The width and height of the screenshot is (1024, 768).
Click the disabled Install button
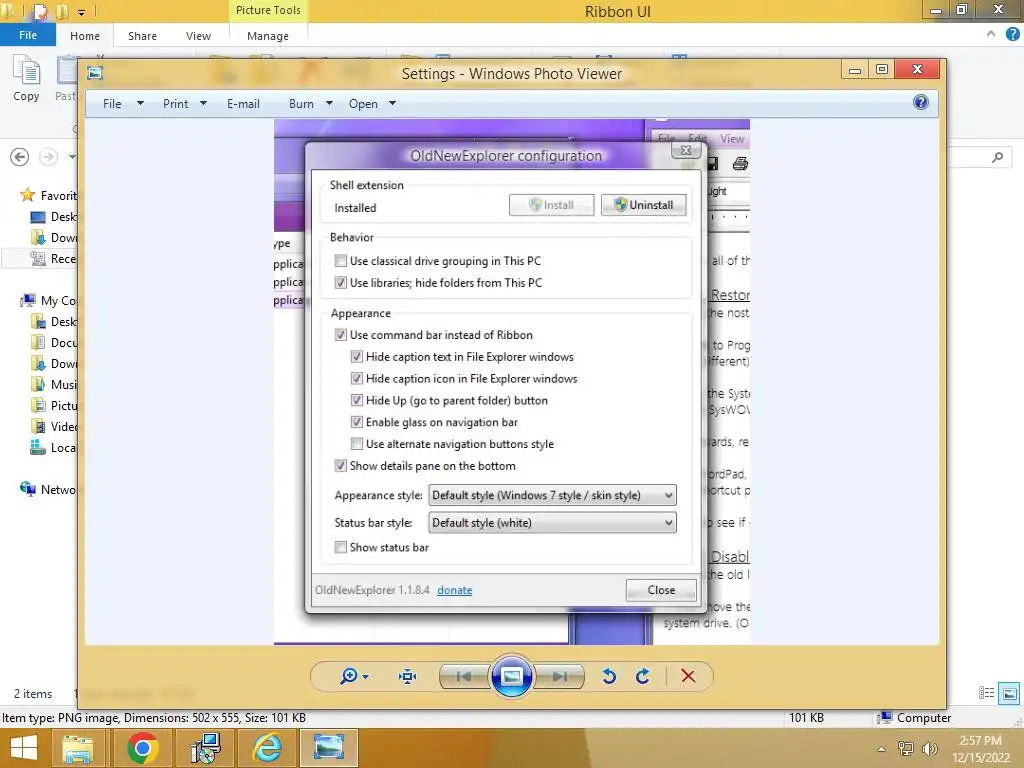tap(551, 205)
